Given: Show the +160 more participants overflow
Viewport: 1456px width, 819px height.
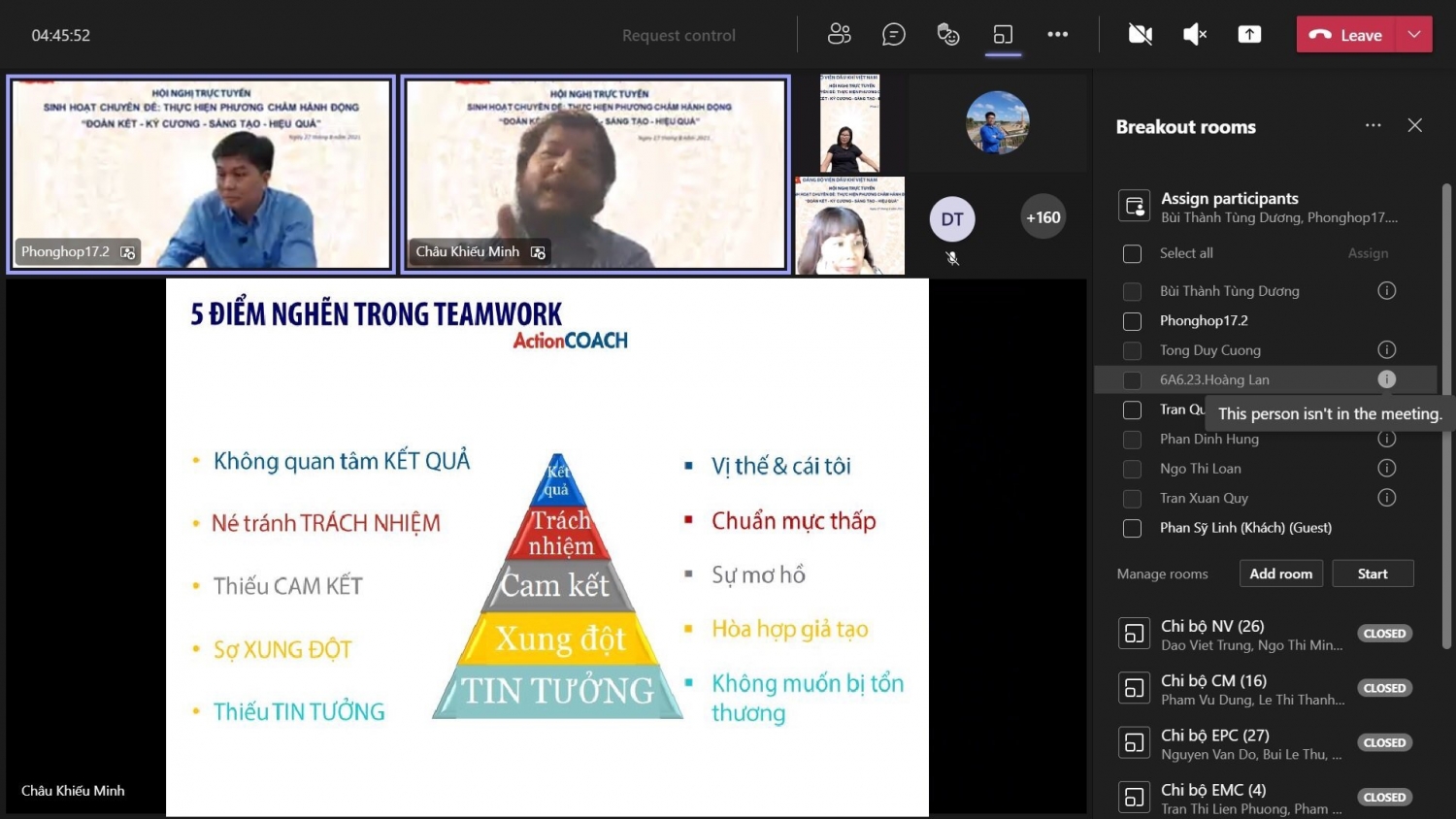Looking at the screenshot, I should tap(1042, 217).
